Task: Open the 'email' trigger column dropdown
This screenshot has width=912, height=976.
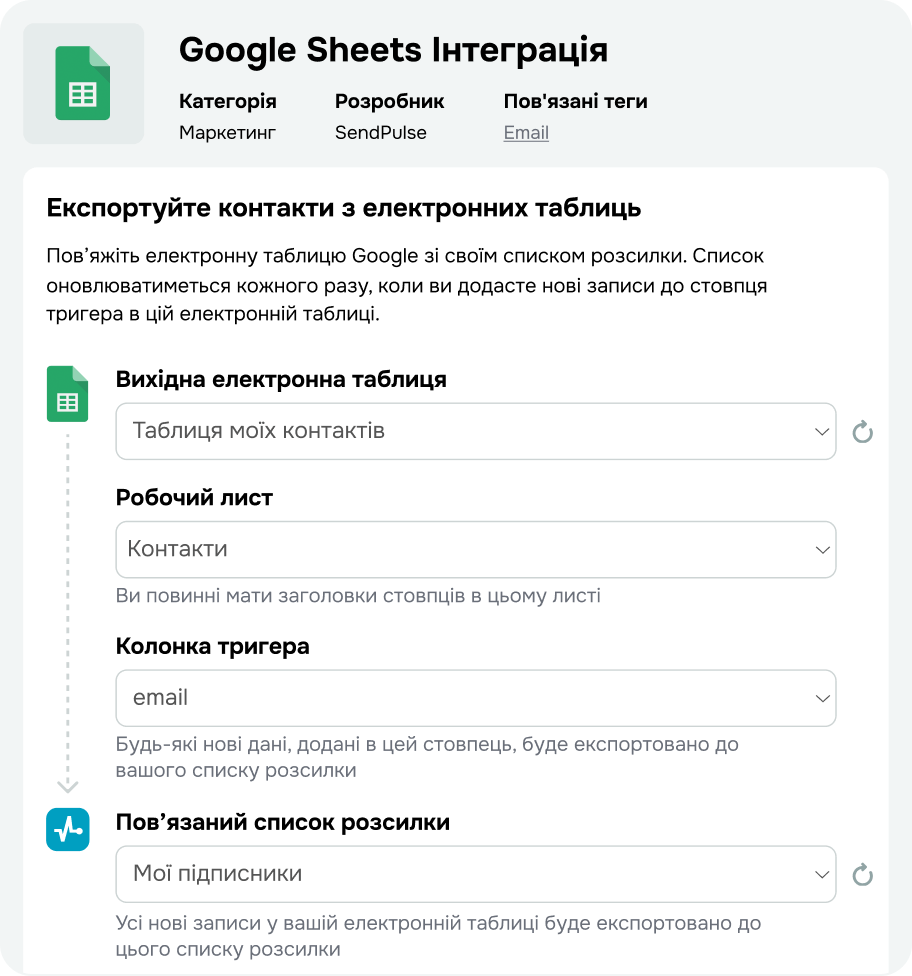Action: [475, 698]
